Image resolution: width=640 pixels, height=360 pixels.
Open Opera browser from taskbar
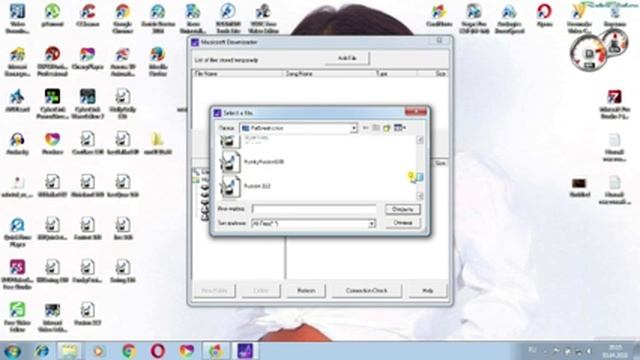coord(158,351)
